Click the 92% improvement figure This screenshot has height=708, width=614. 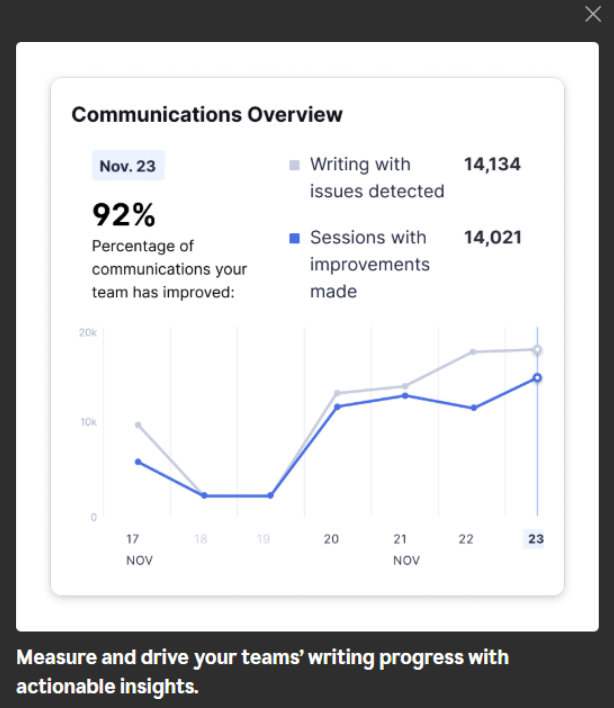click(x=124, y=214)
